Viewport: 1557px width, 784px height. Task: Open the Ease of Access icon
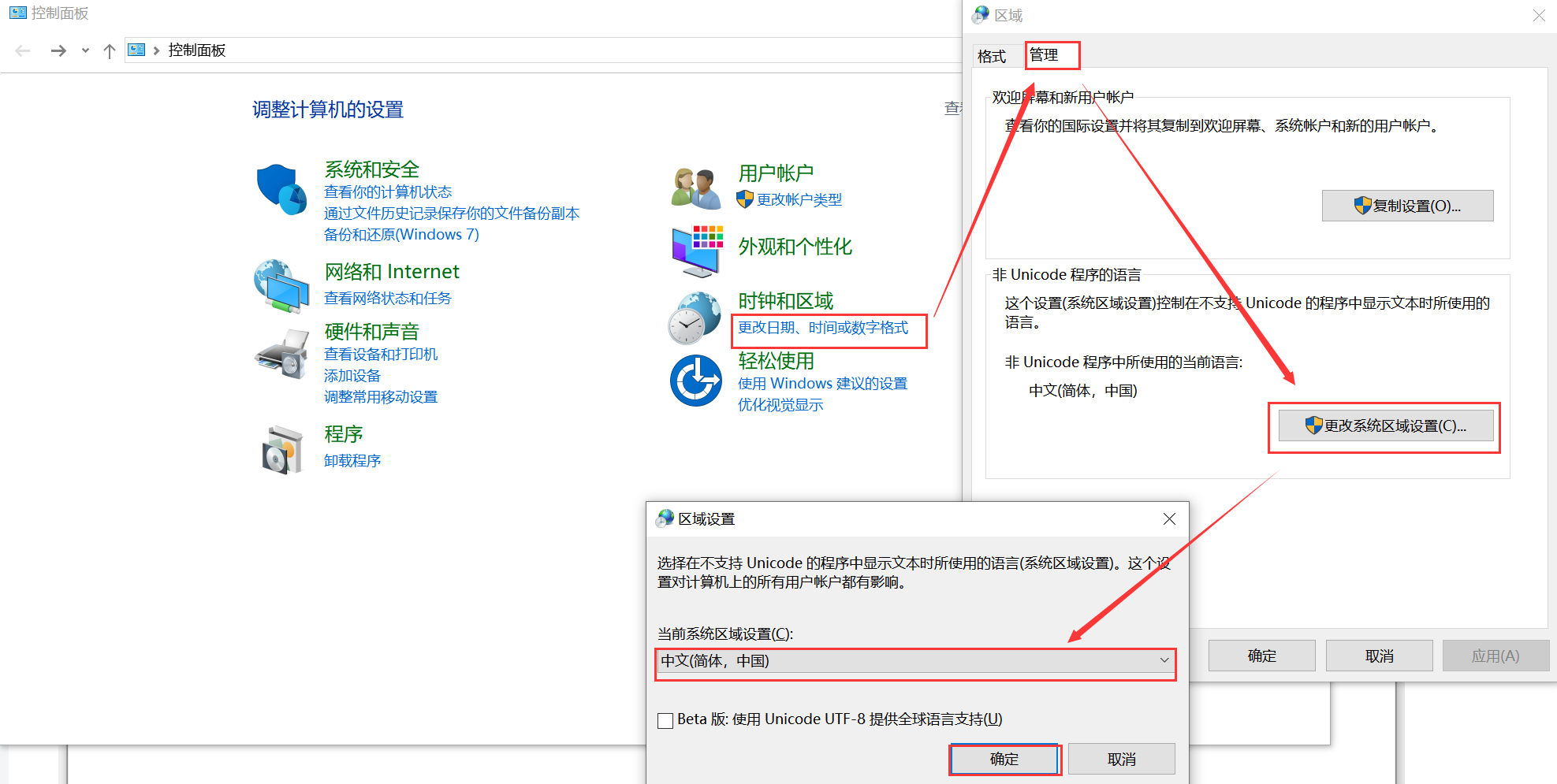pyautogui.click(x=695, y=381)
